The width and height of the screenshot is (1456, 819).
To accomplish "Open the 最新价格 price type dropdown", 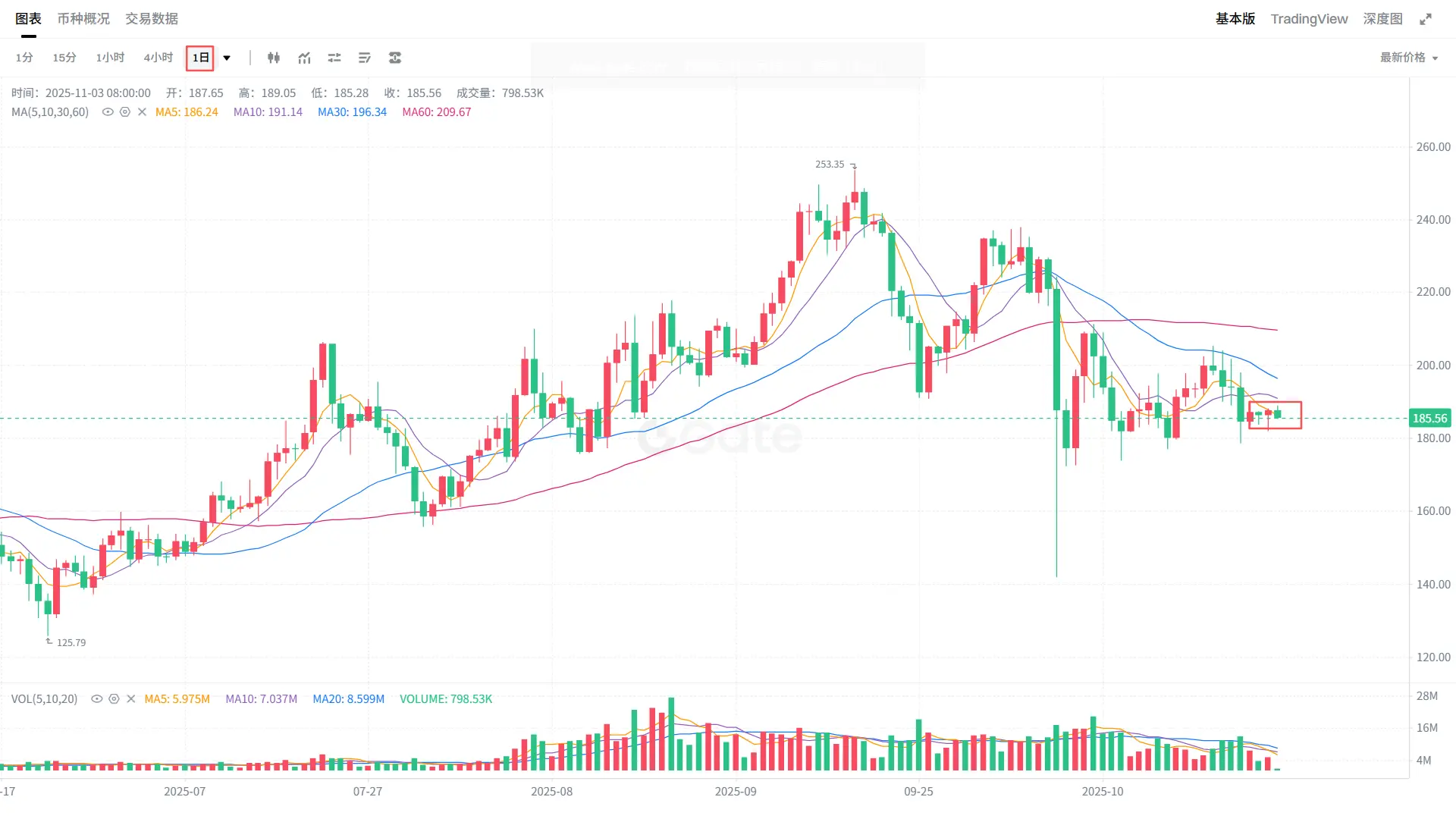I will pyautogui.click(x=1408, y=58).
